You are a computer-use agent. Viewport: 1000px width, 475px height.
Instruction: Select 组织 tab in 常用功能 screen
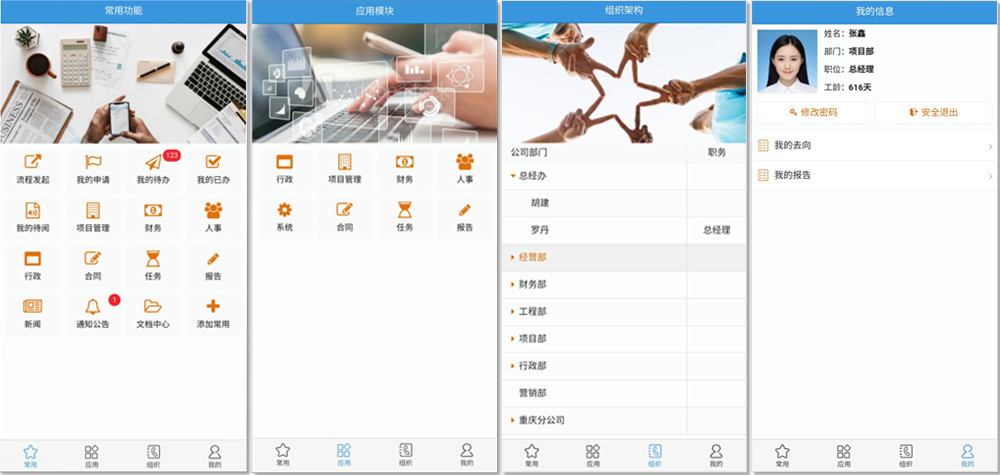point(153,457)
